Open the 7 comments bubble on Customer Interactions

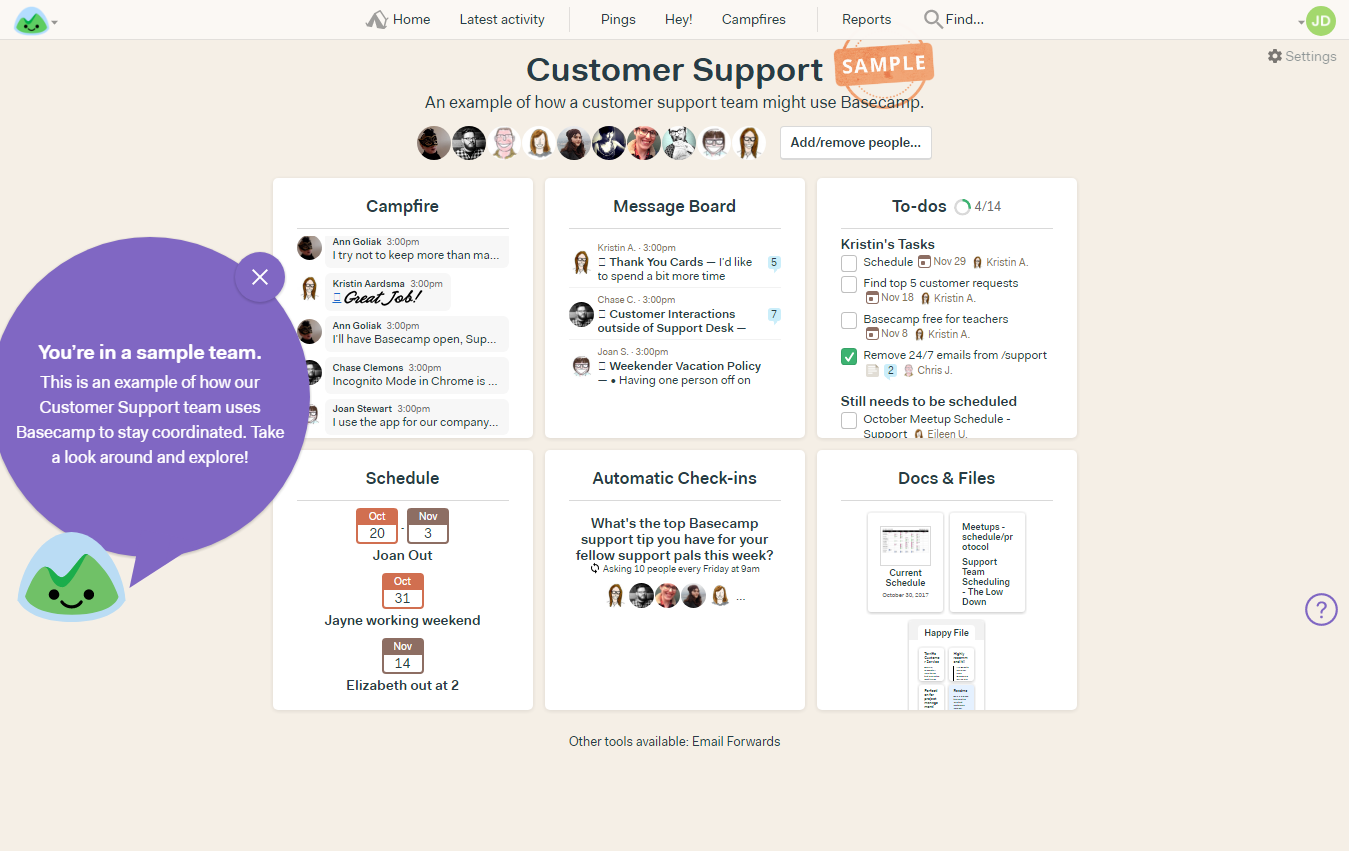(x=773, y=315)
